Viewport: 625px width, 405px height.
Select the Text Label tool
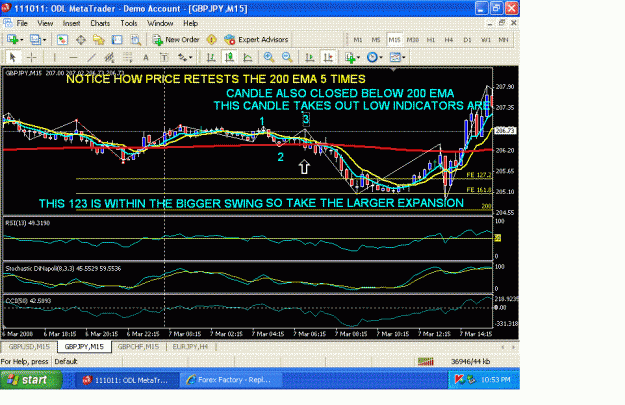[x=164, y=57]
